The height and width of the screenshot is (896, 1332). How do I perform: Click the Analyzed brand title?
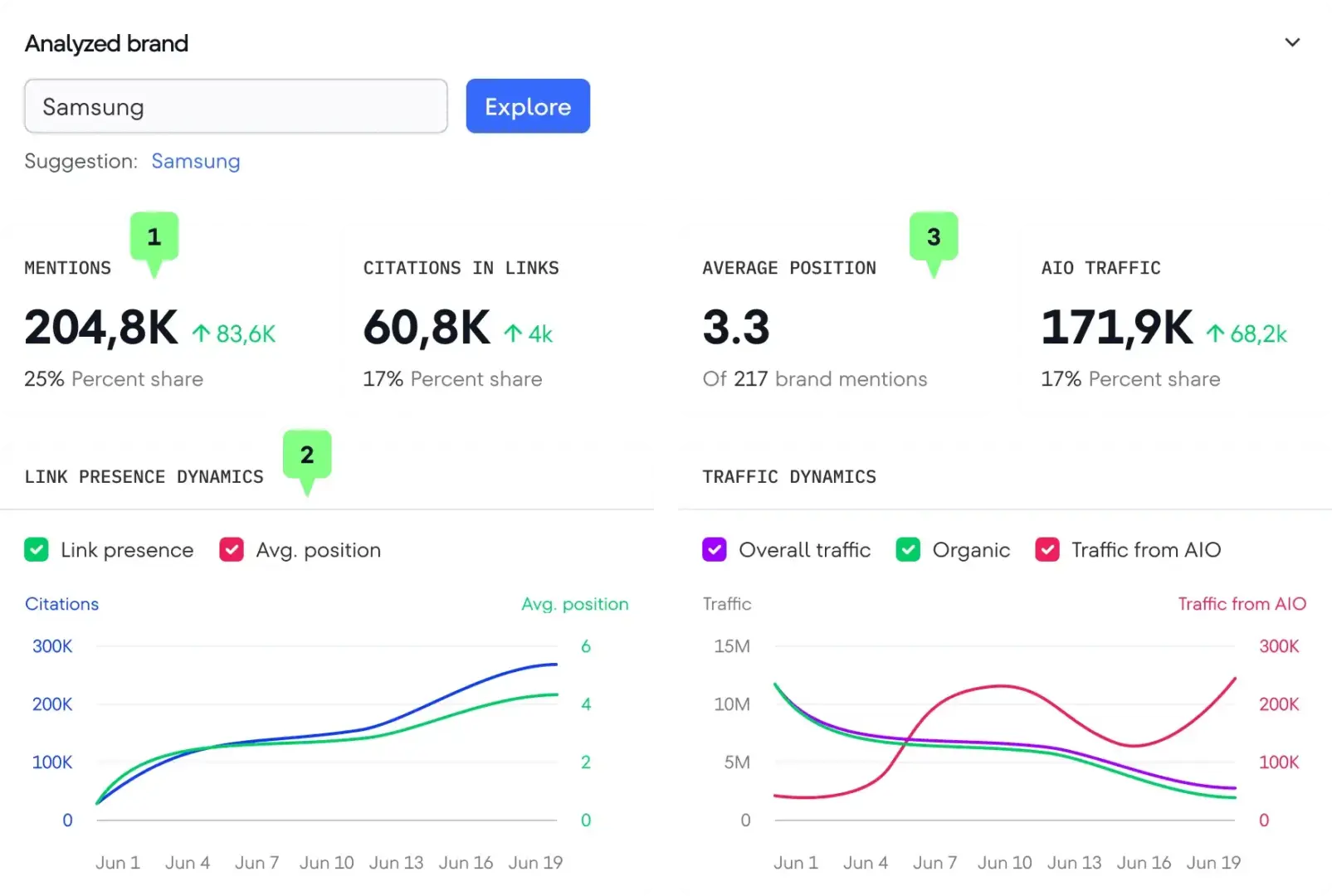107,43
